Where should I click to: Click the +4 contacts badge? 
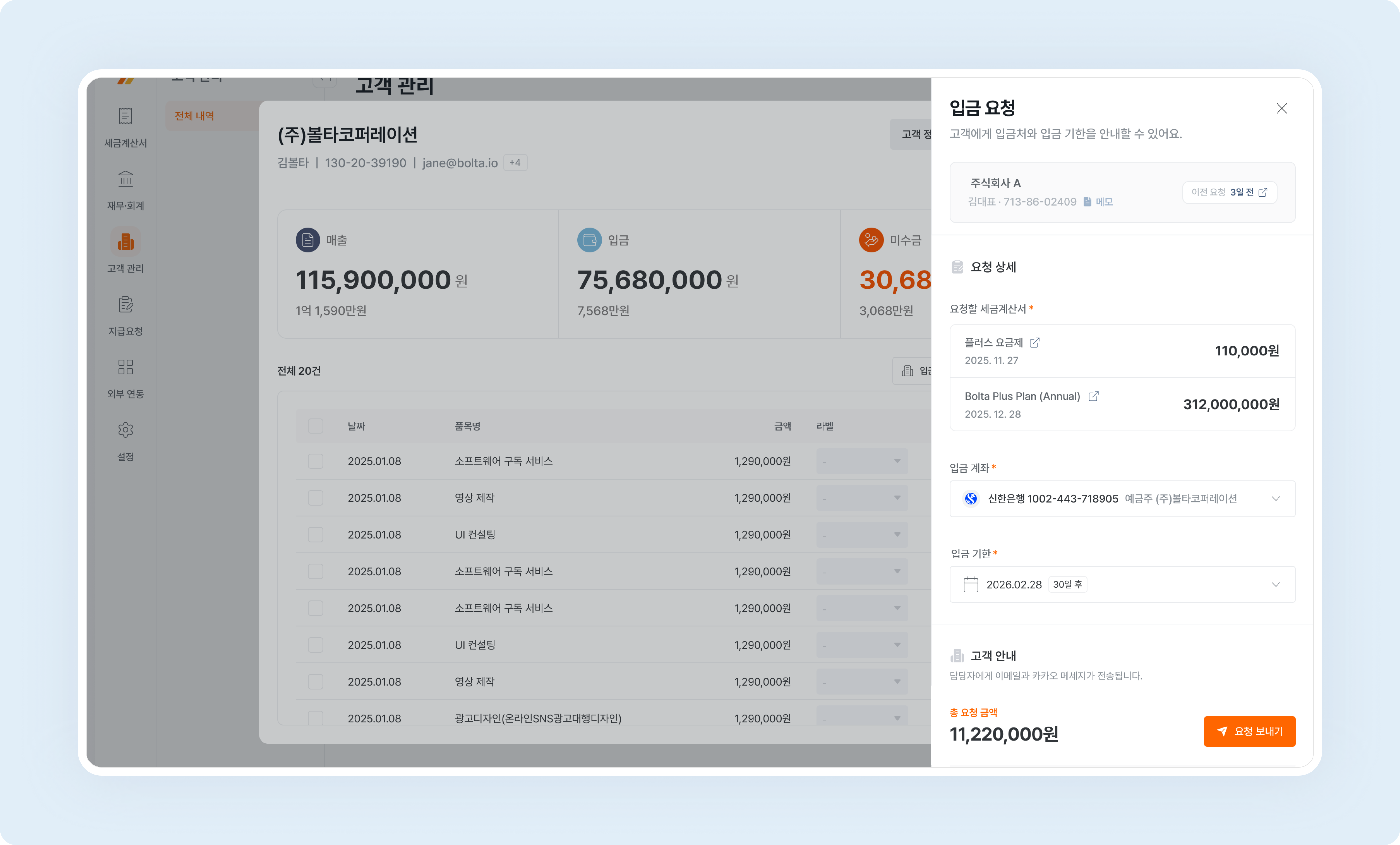(515, 162)
